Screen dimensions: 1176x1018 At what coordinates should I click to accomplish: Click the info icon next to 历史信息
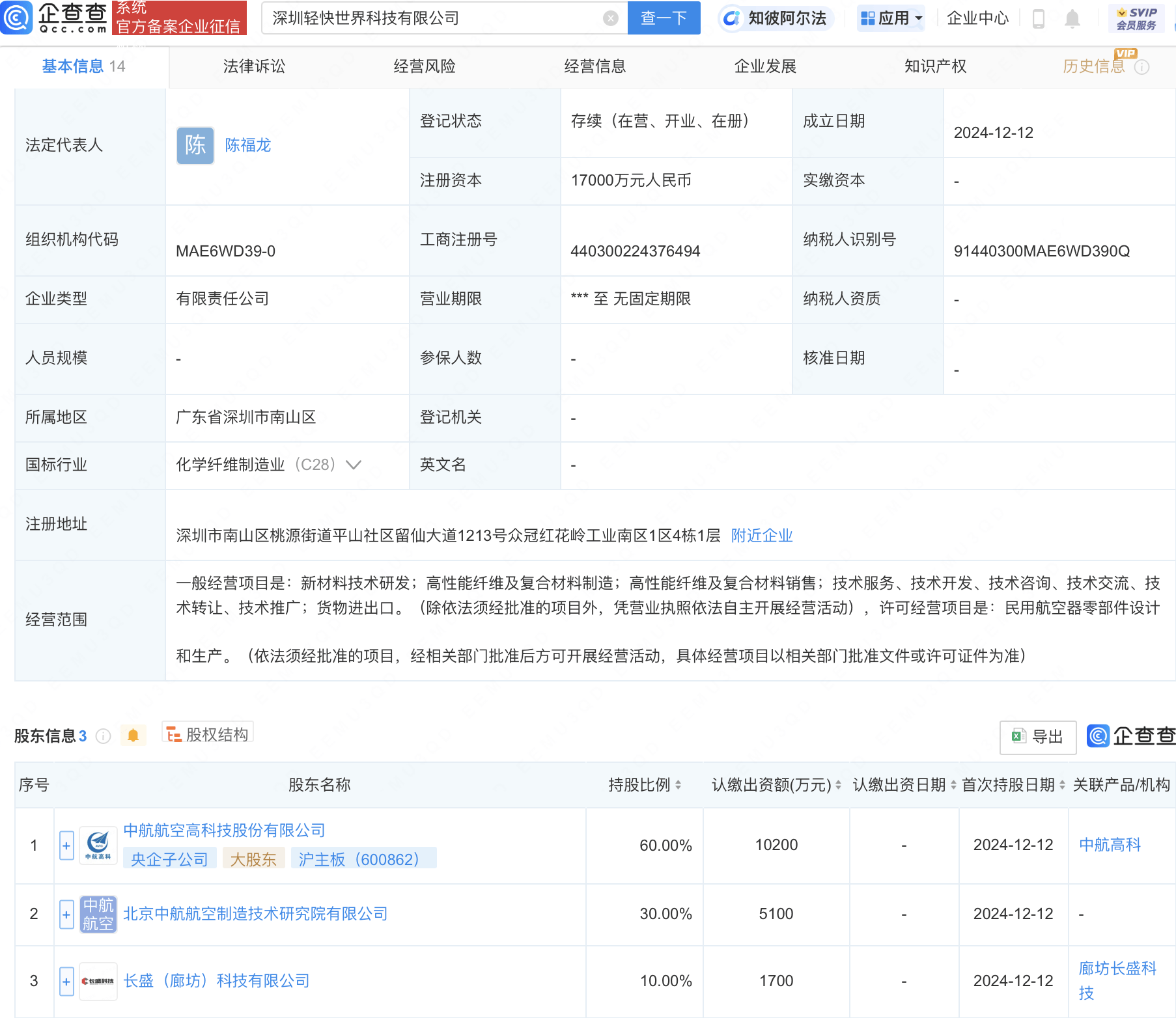tap(1141, 67)
